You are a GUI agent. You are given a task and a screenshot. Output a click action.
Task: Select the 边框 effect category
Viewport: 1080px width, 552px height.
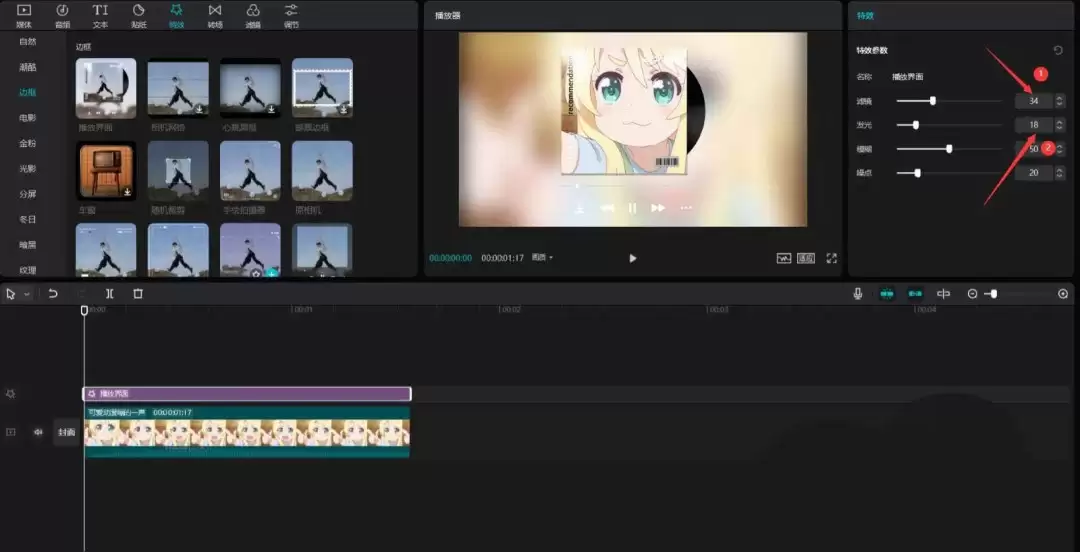click(28, 92)
